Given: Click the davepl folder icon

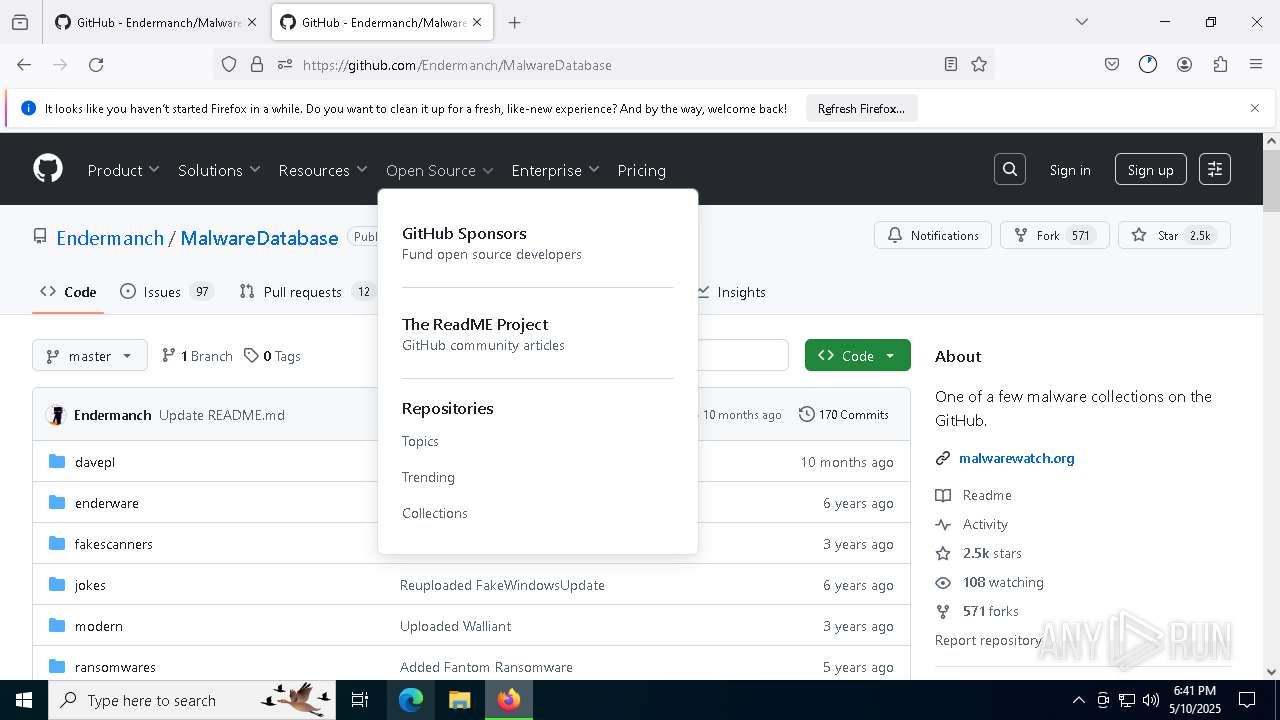Looking at the screenshot, I should pos(57,462).
